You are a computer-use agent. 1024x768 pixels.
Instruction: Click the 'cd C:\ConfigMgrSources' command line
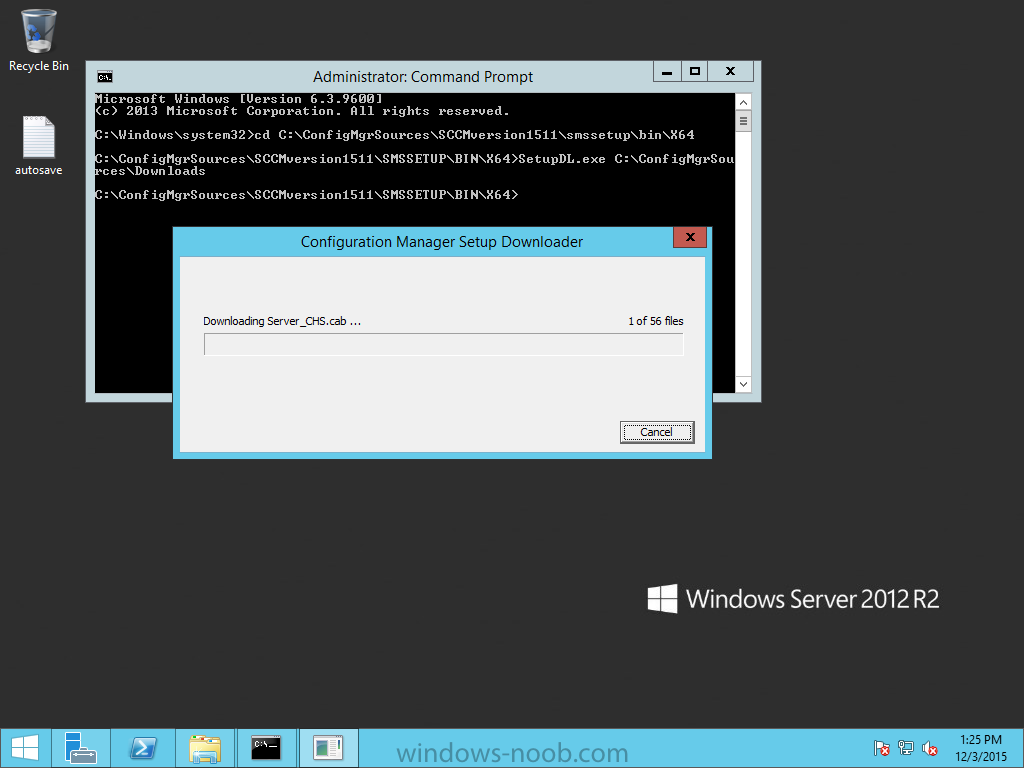(x=394, y=135)
